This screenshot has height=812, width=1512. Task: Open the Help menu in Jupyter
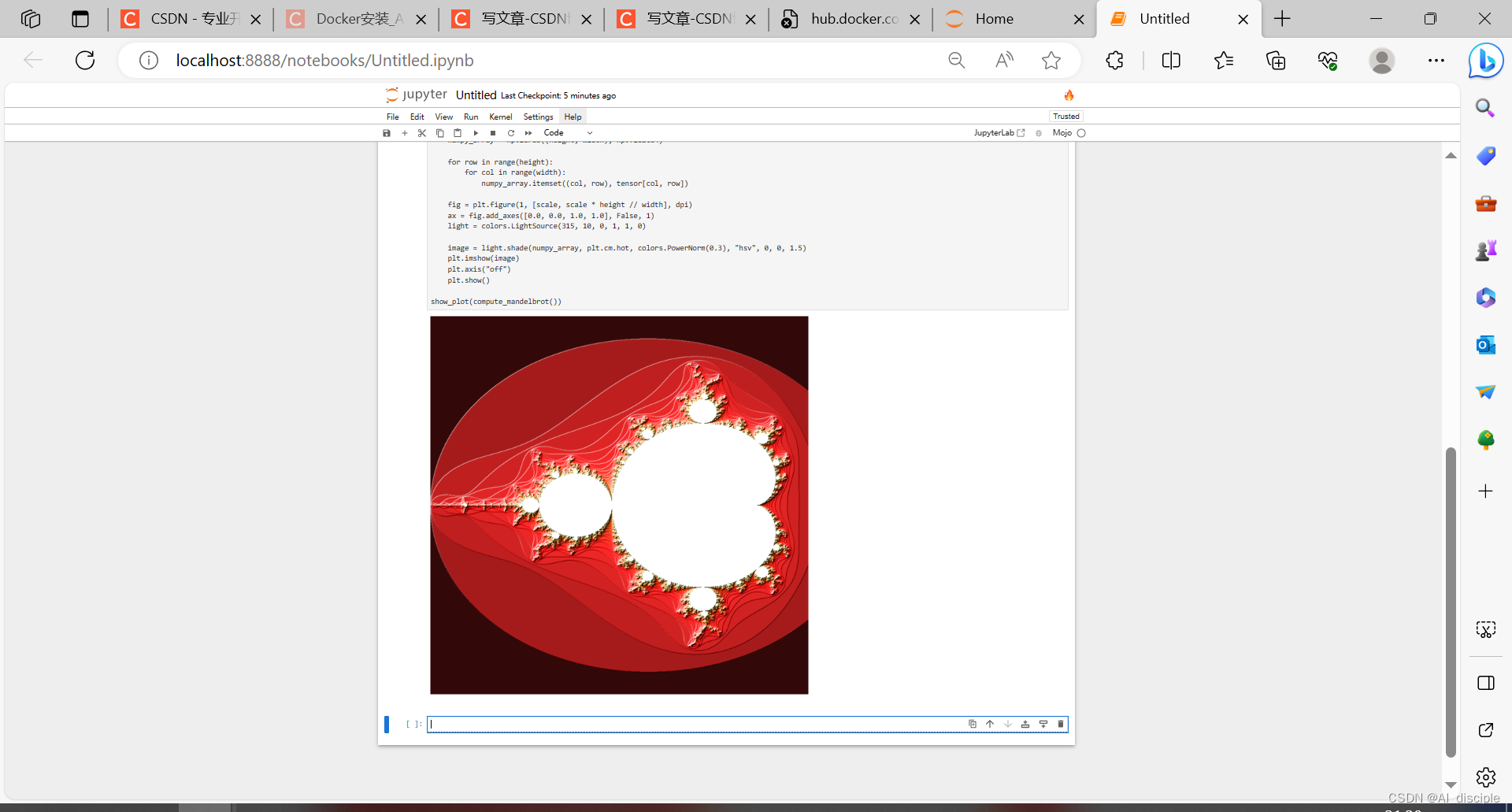tap(573, 117)
